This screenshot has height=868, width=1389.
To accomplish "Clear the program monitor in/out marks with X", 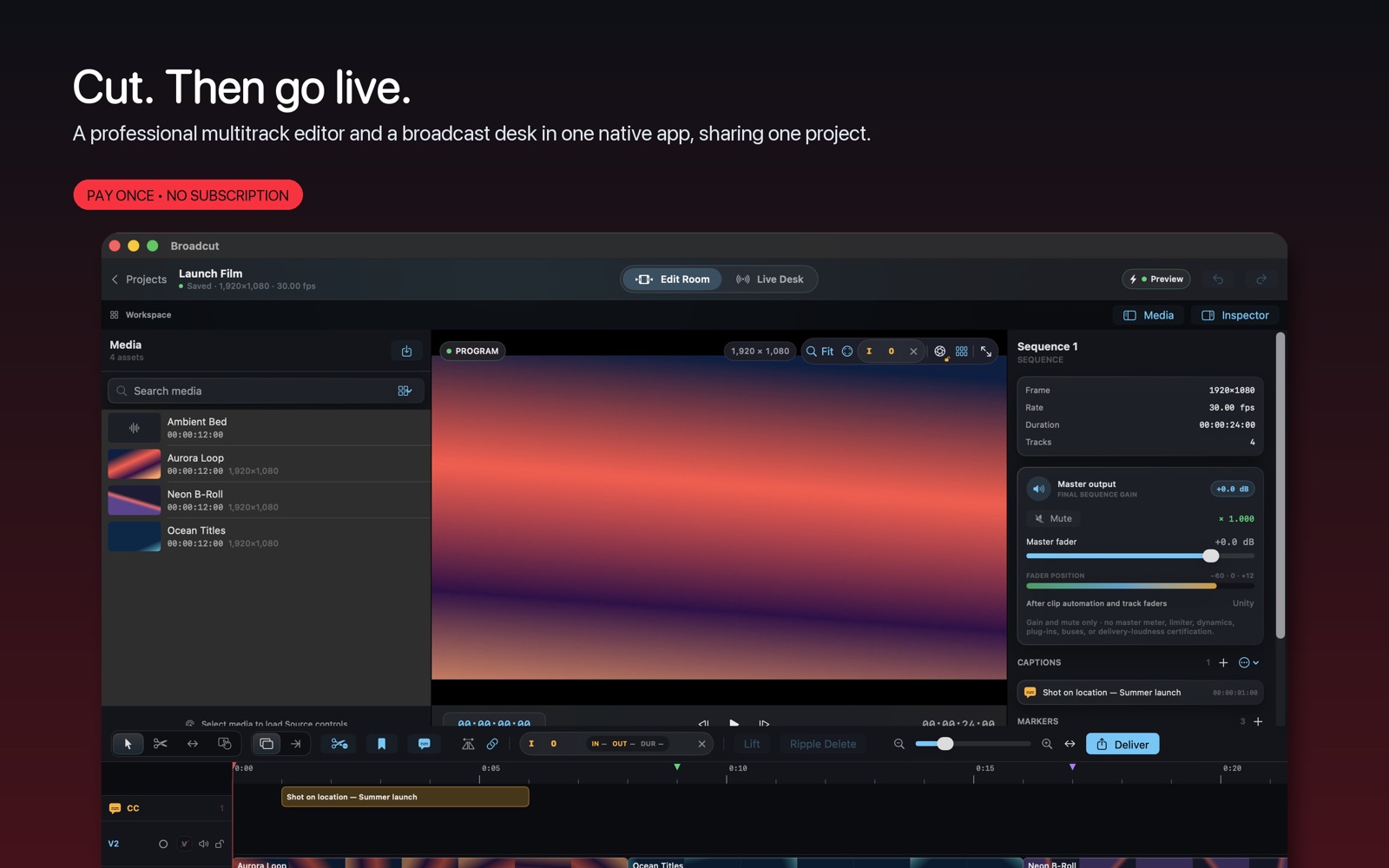I will (913, 352).
